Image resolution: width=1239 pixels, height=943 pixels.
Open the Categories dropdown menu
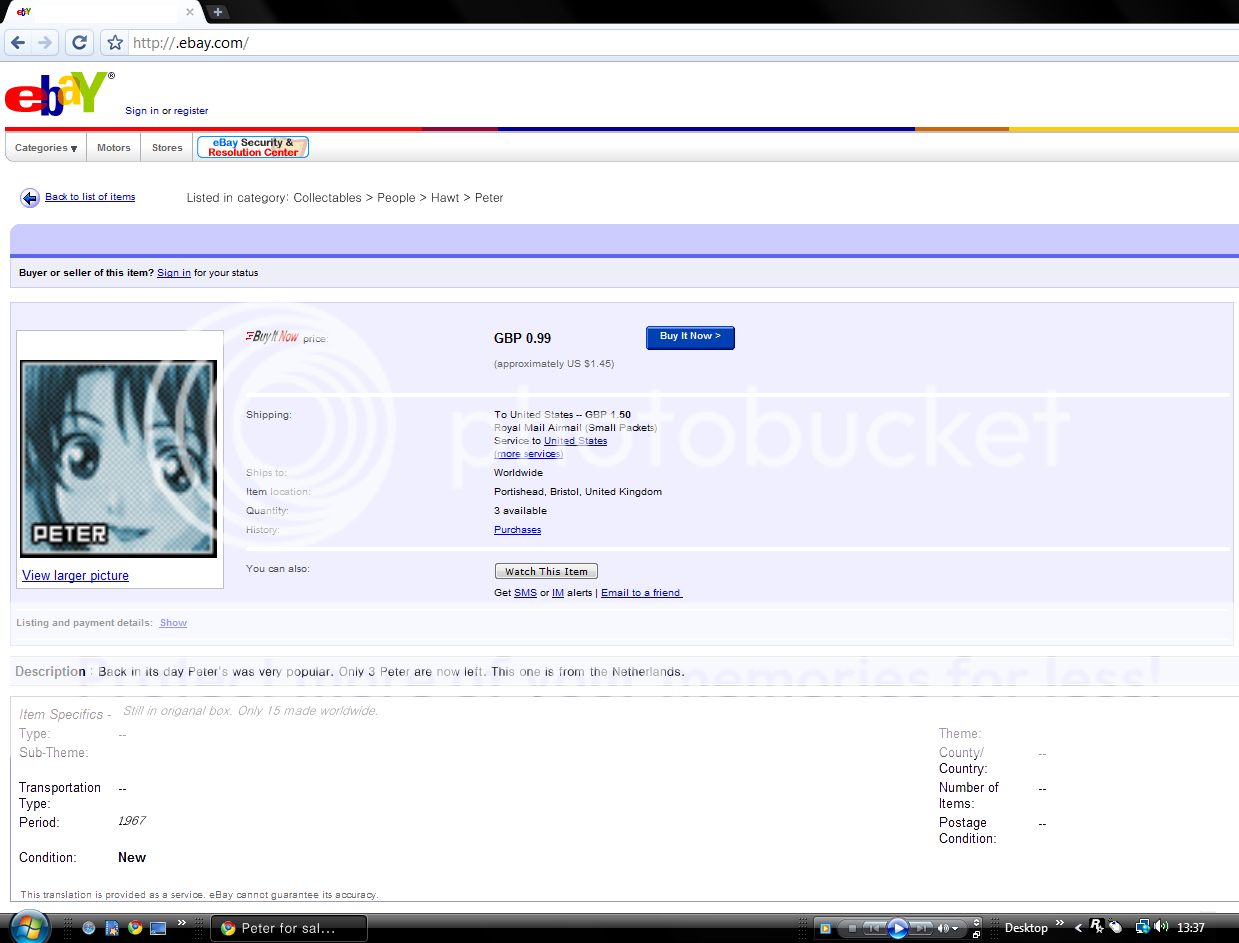46,148
